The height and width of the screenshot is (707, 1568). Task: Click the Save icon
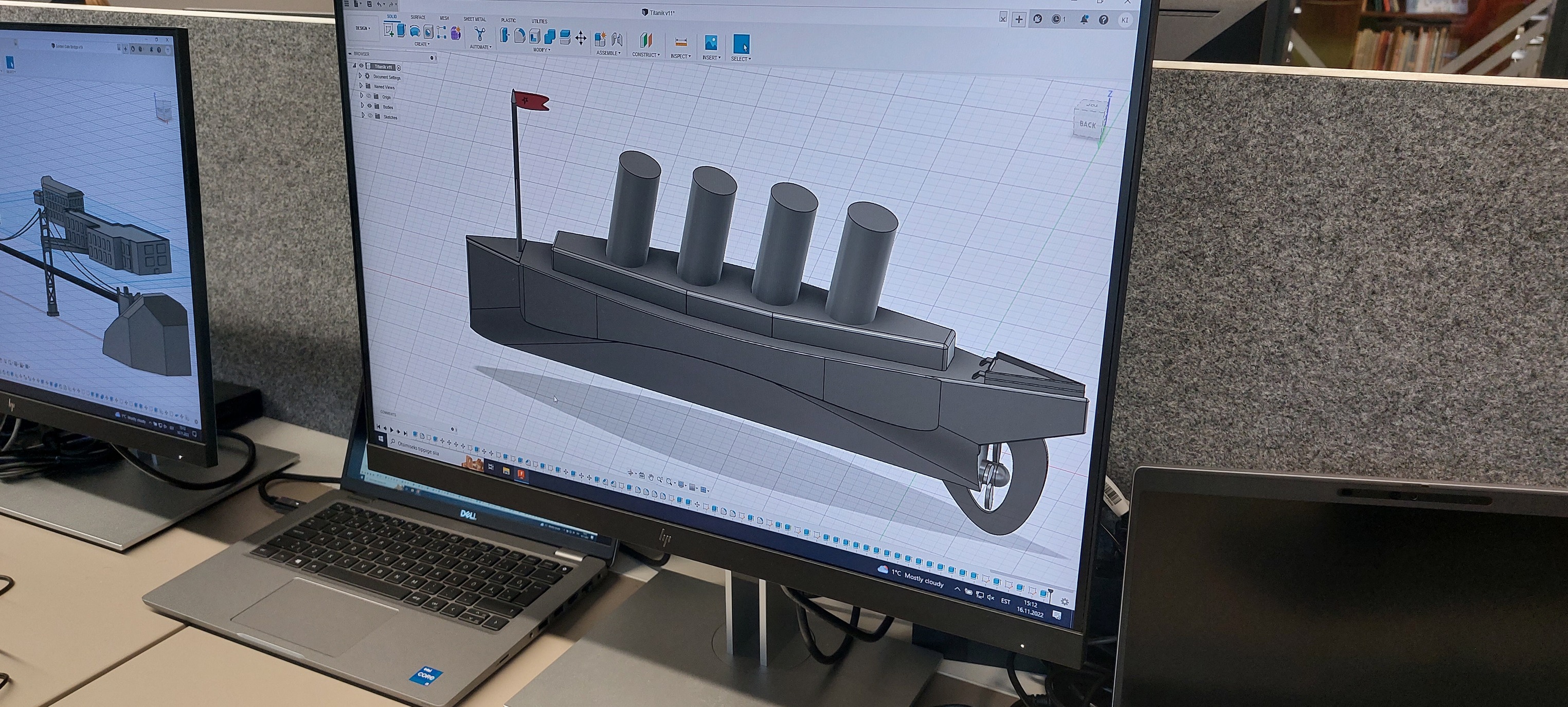pos(370,4)
